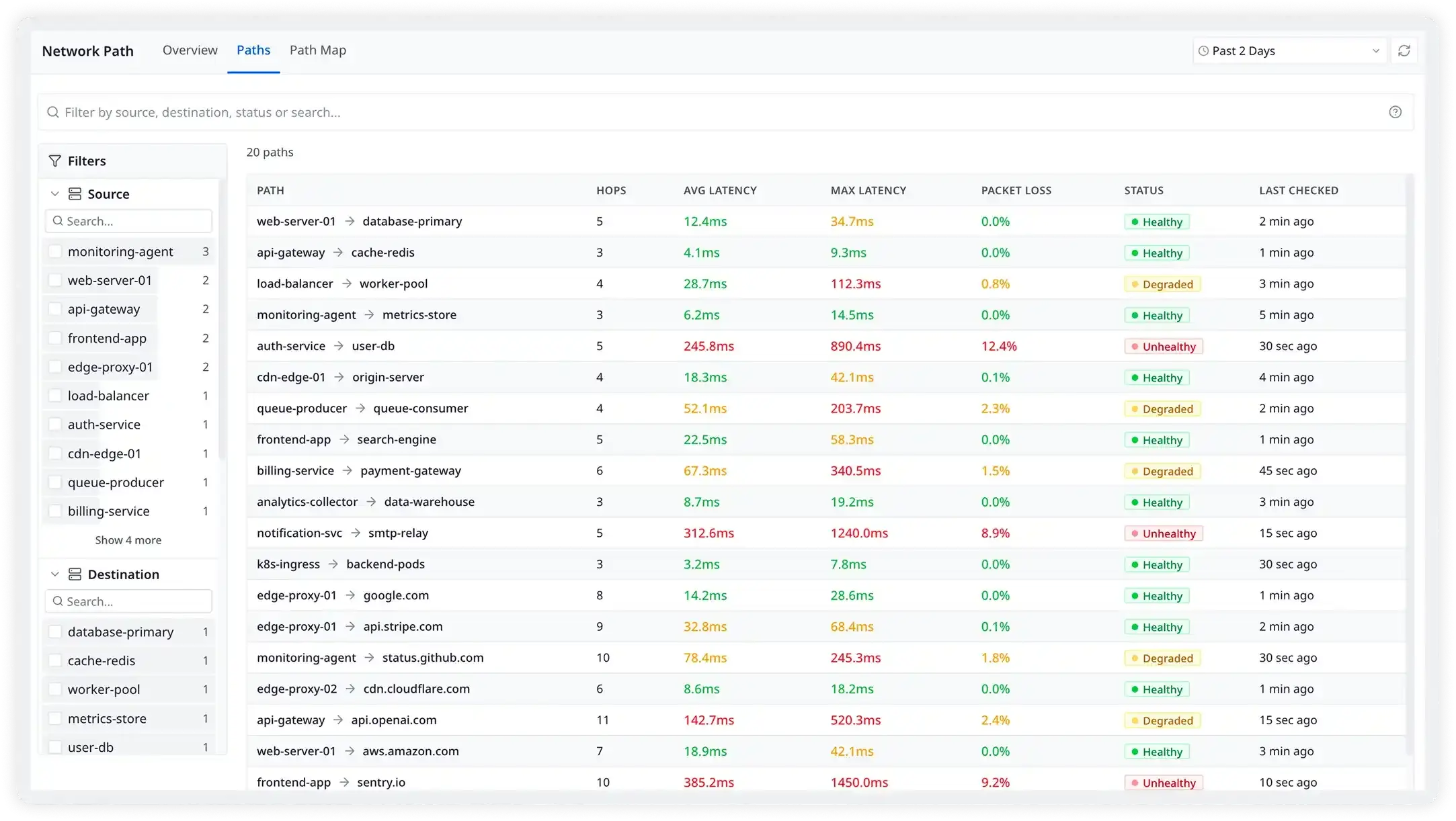This screenshot has height=821, width=1456.
Task: Click the stack icon beside Source heading
Action: pos(74,193)
